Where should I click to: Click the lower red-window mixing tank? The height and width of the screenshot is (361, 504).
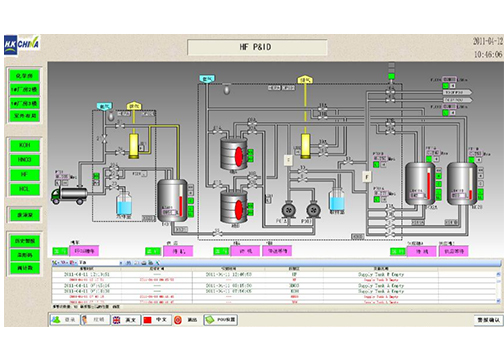(x=234, y=207)
